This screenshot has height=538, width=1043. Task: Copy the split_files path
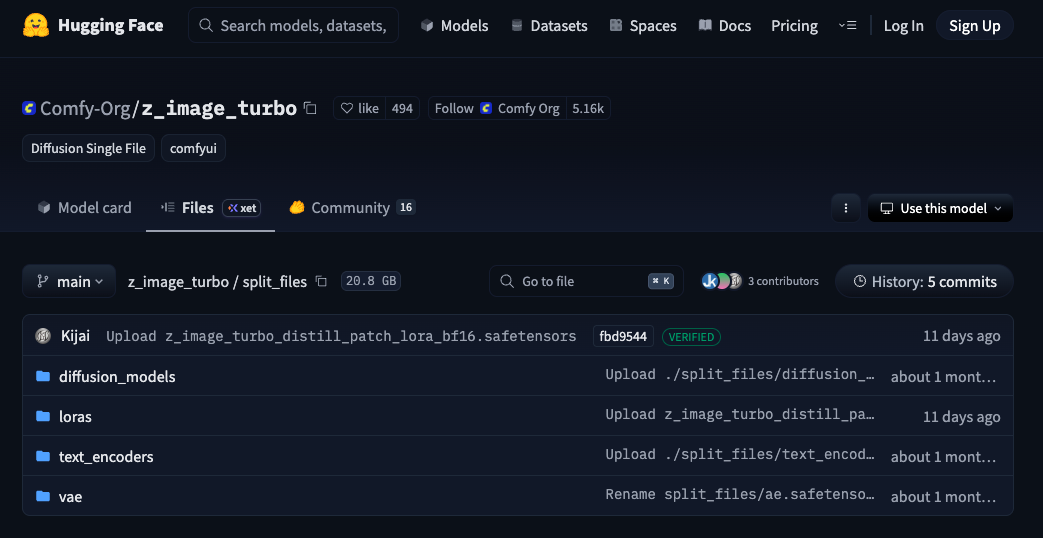321,282
